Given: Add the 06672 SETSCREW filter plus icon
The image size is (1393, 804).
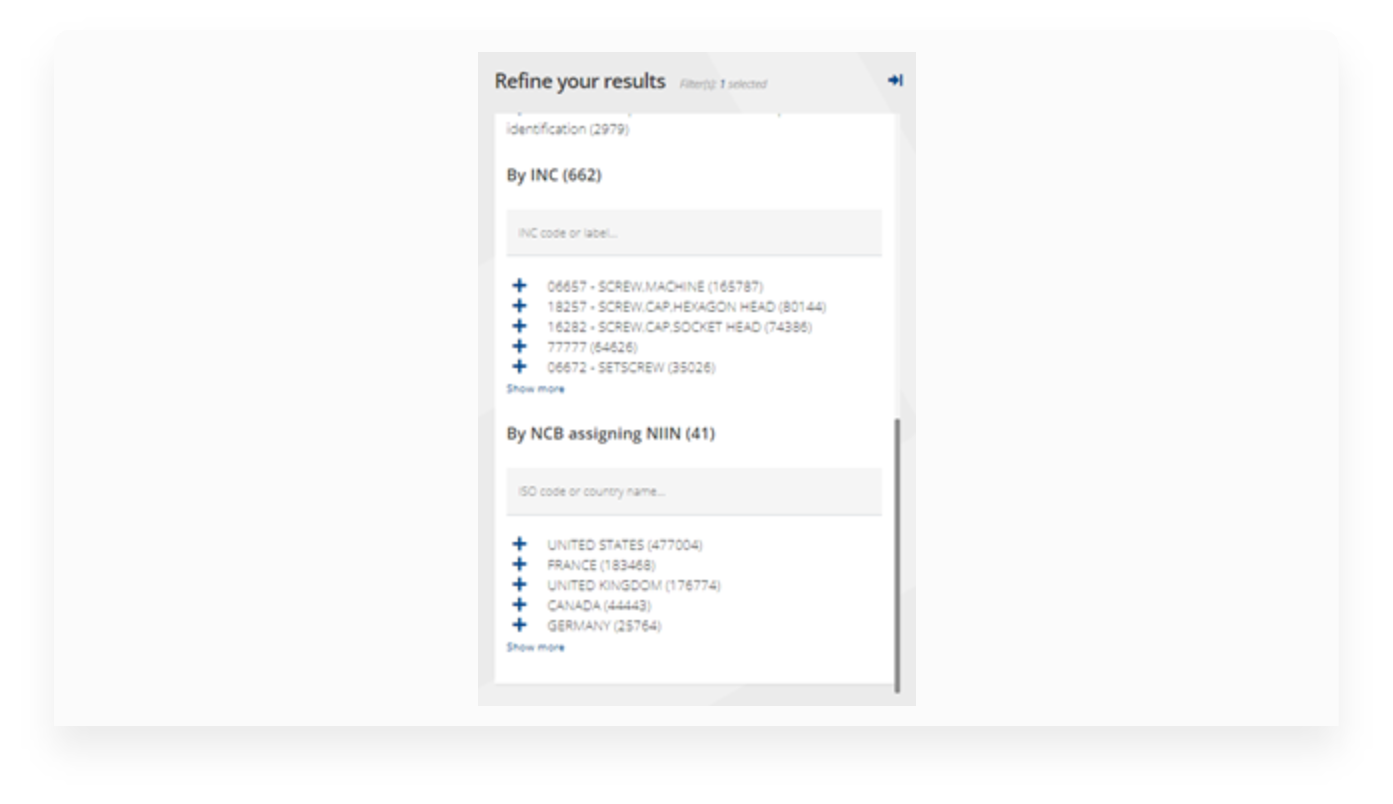Looking at the screenshot, I should click(519, 367).
